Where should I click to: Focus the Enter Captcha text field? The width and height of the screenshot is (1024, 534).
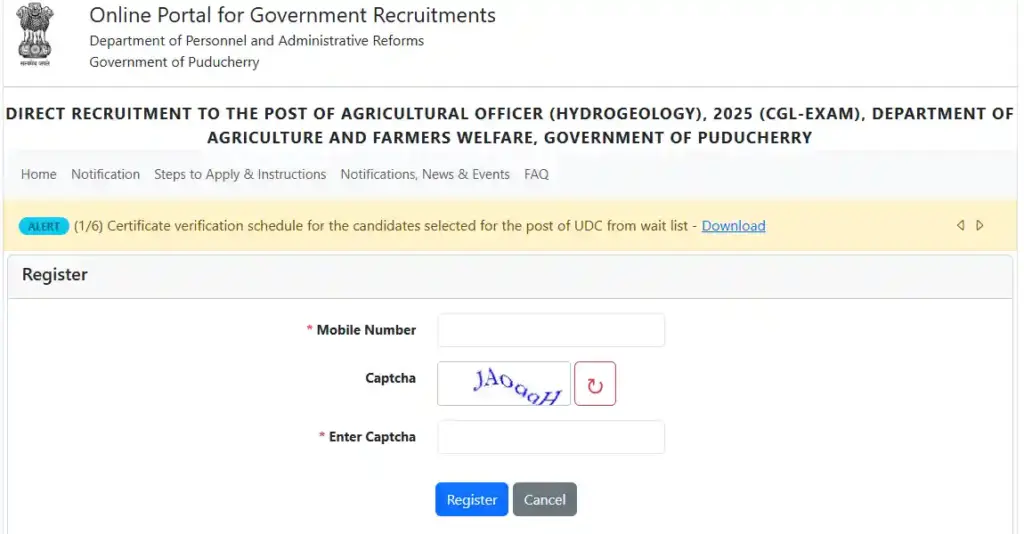pos(551,437)
